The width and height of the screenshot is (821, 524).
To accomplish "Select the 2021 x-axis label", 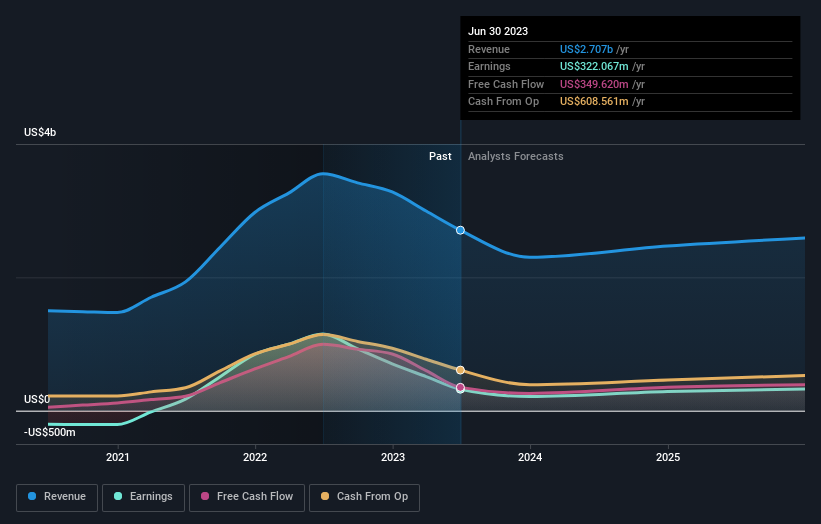I will (118, 457).
